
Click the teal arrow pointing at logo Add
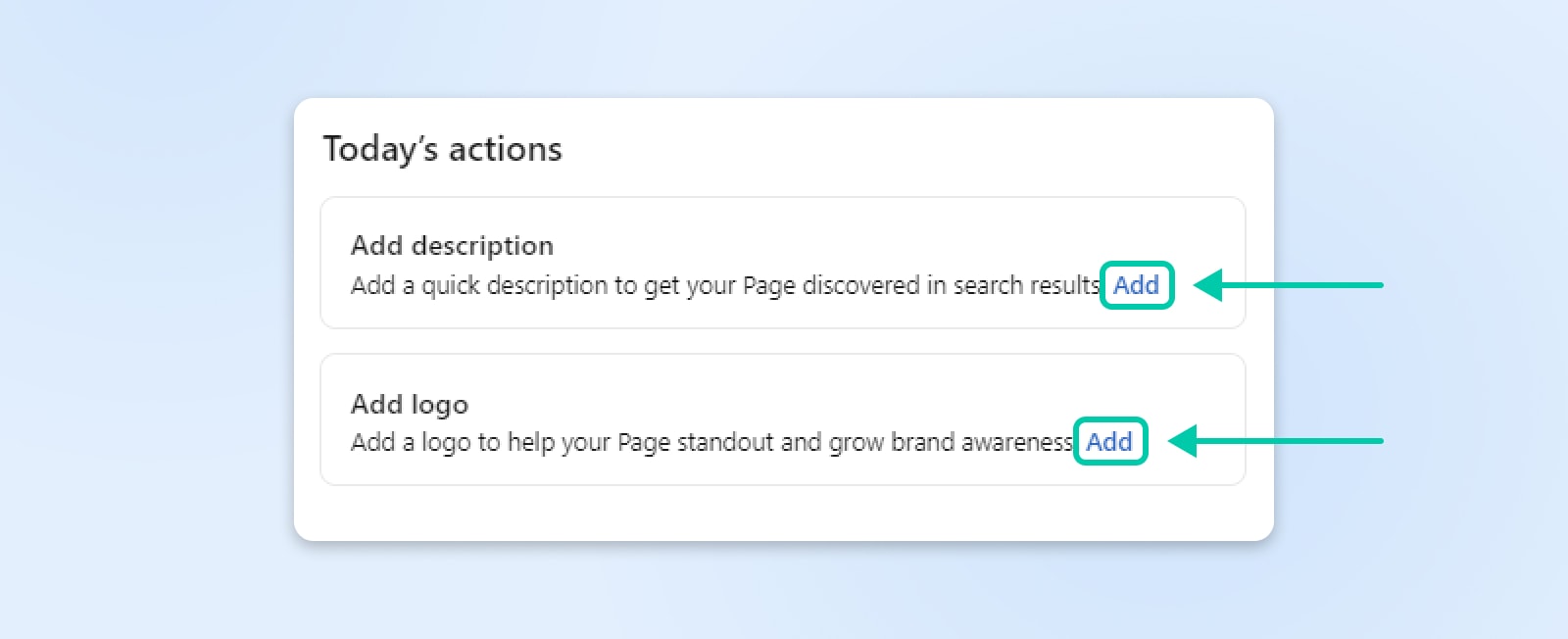(x=1275, y=441)
